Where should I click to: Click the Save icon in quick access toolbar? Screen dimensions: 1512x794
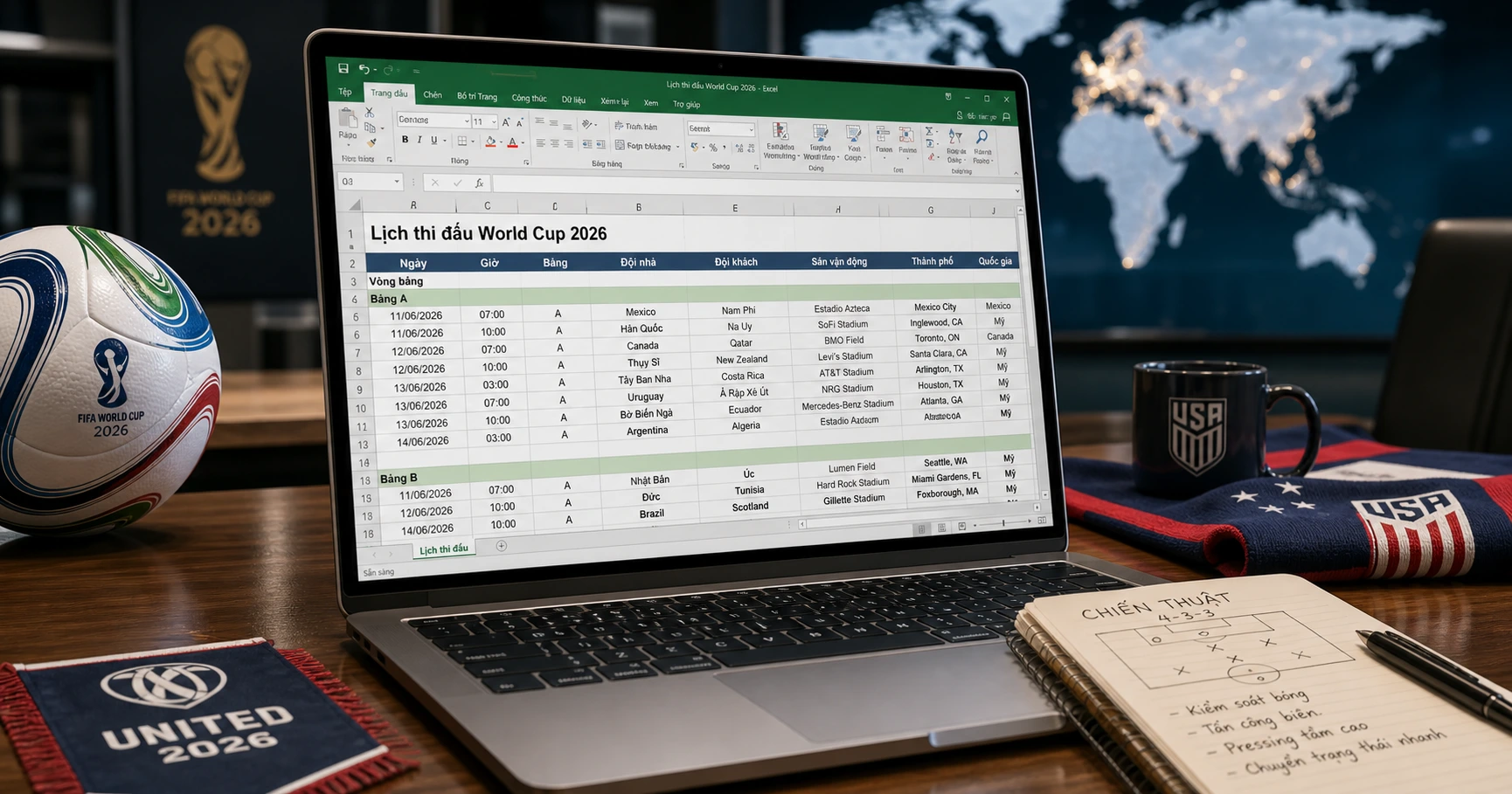343,68
